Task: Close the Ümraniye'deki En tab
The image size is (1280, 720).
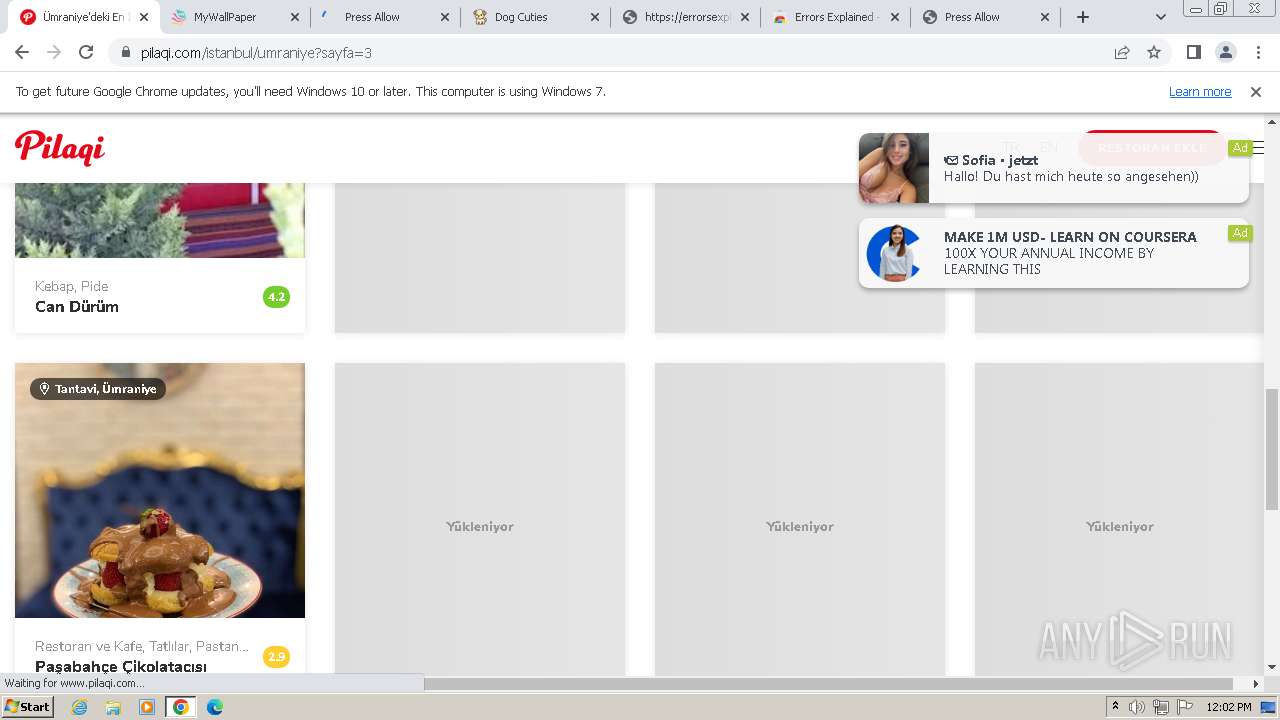Action: [145, 17]
